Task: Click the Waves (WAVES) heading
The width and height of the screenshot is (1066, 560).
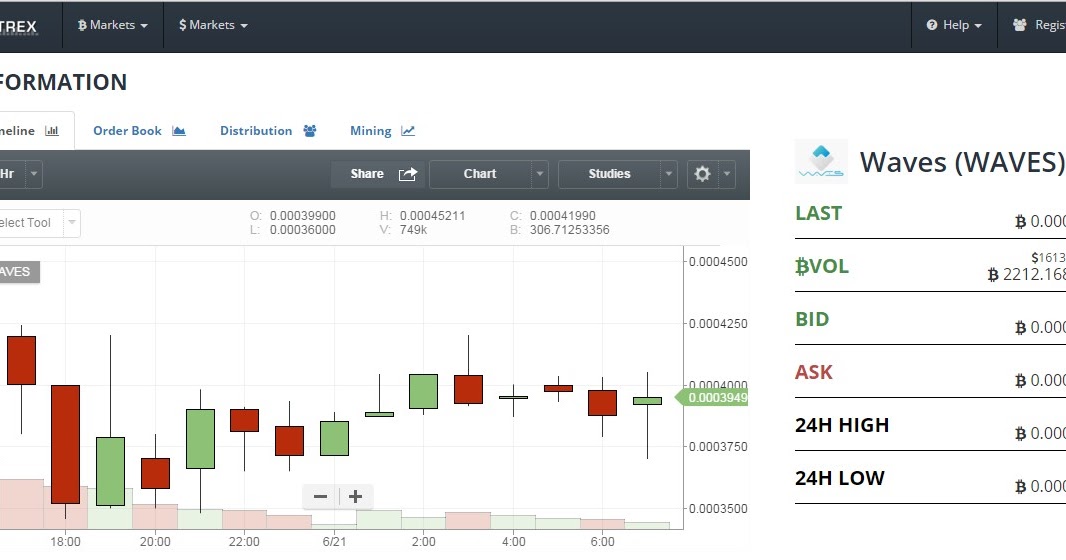Action: (x=962, y=162)
